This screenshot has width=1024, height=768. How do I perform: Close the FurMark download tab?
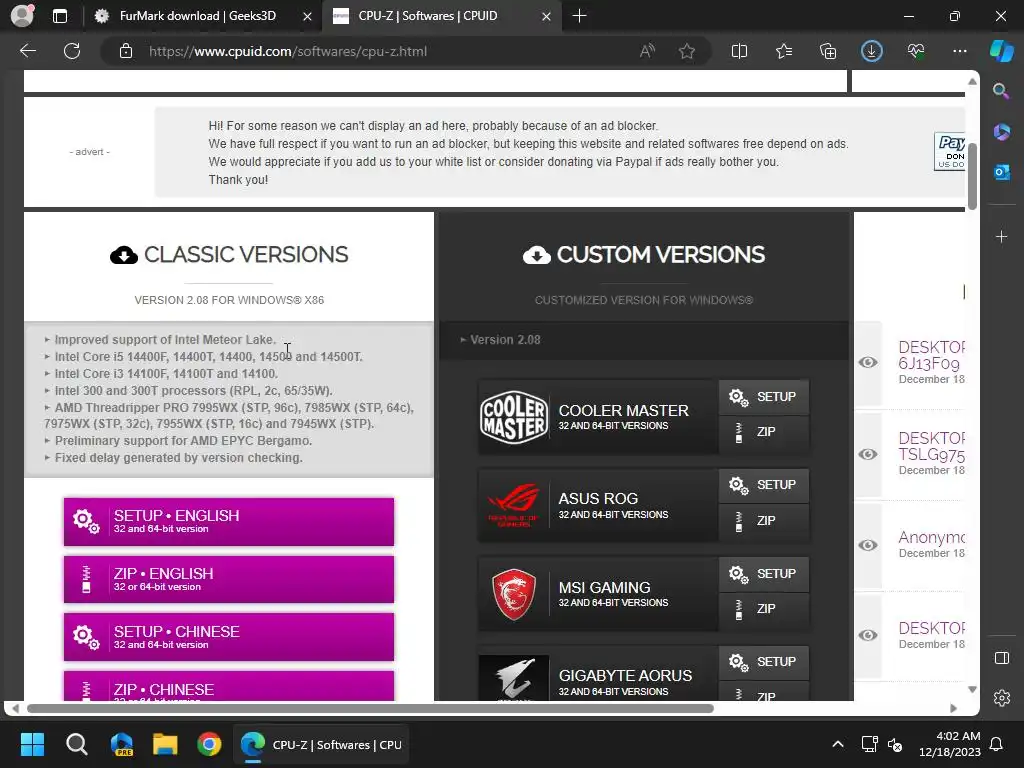pyautogui.click(x=307, y=16)
